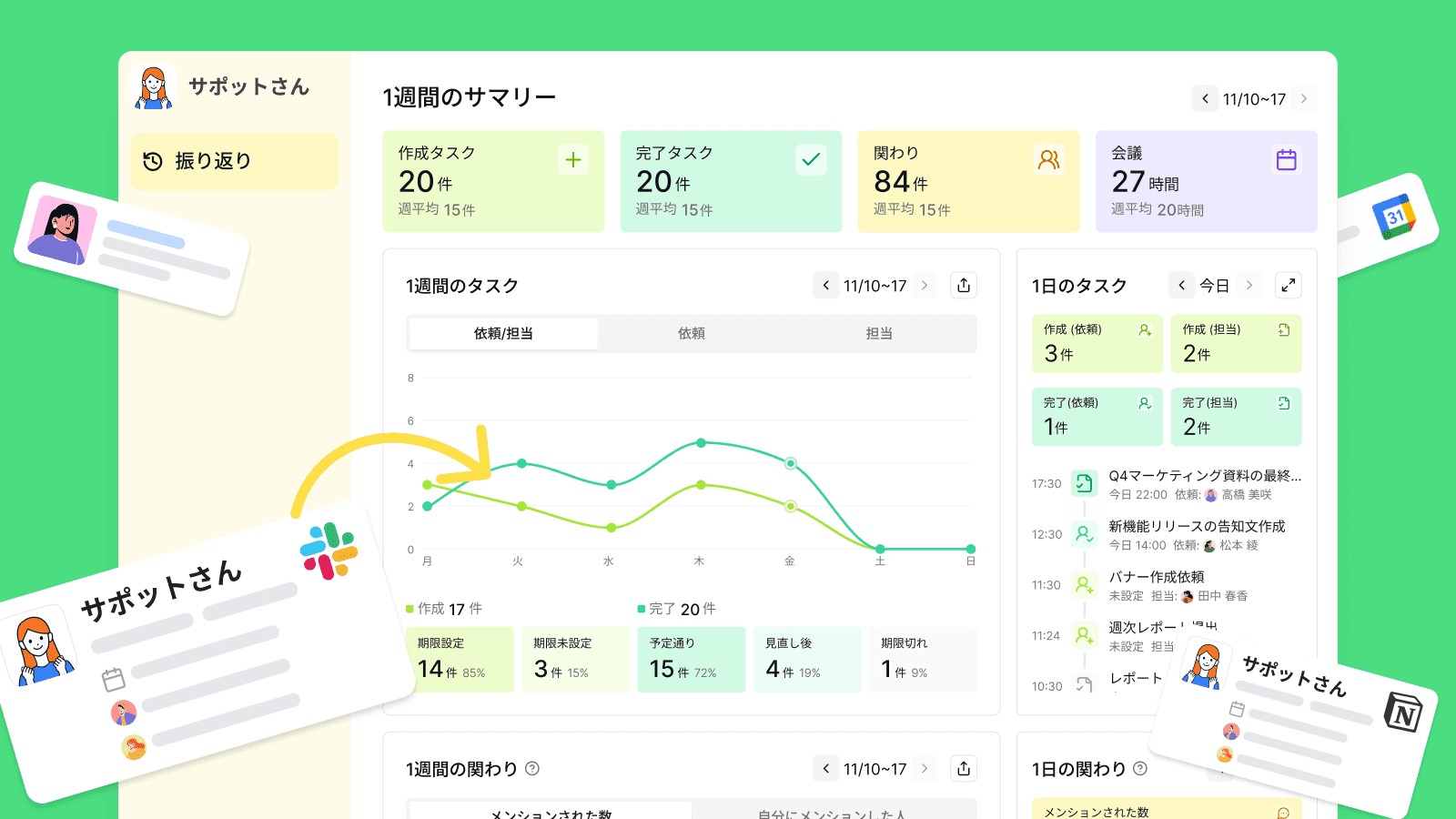Open the 期限未設定 3件 stat card
Viewport: 1456px width, 819px height.
click(575, 660)
